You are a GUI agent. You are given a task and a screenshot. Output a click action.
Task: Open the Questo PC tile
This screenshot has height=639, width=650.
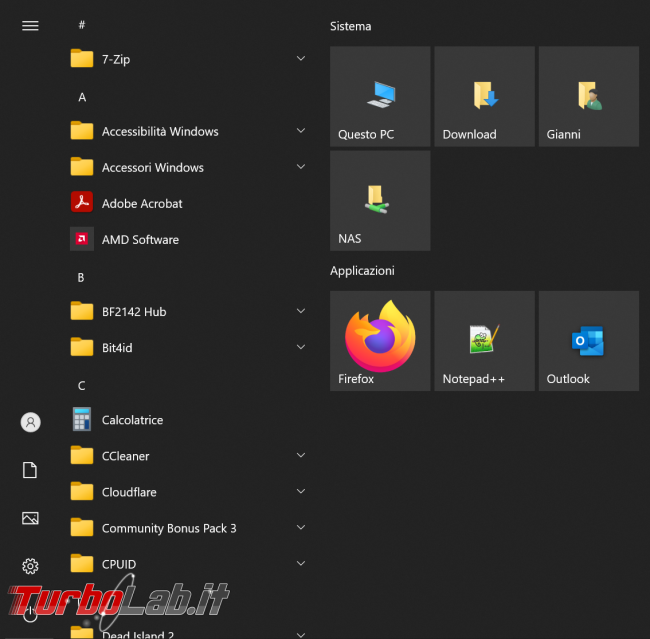pos(380,96)
